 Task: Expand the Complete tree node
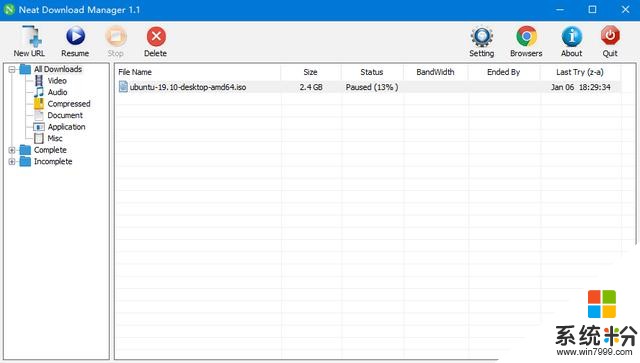coord(12,150)
